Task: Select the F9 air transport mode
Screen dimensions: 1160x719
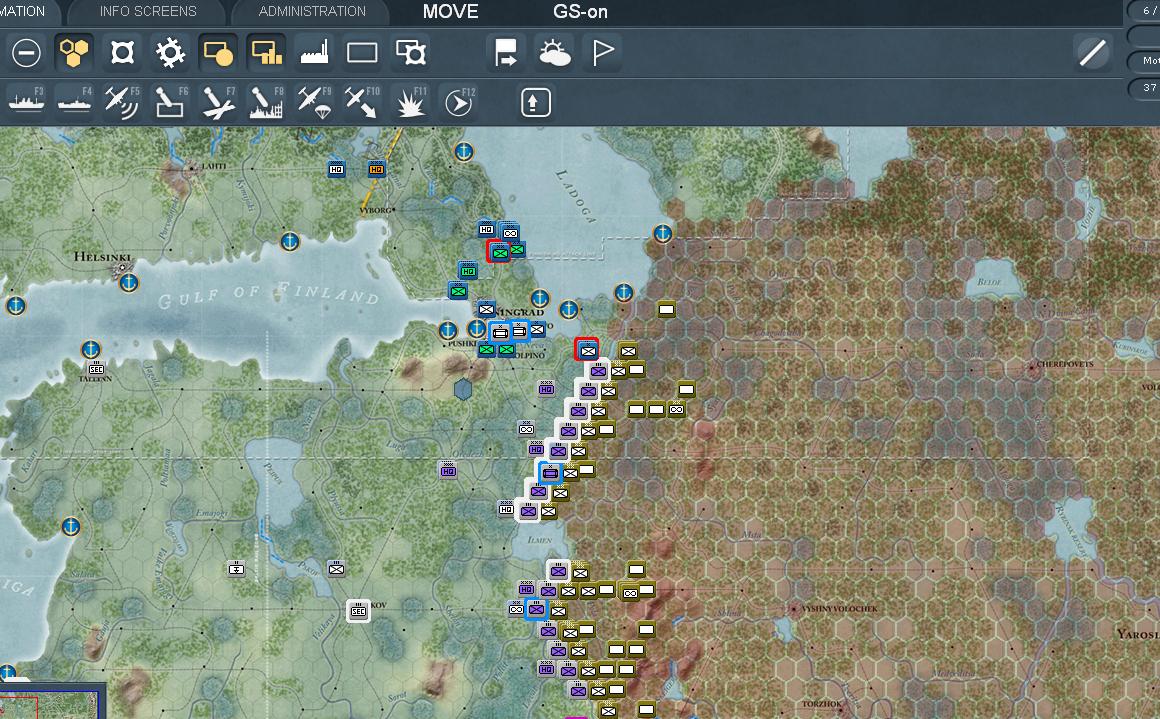Action: click(314, 102)
